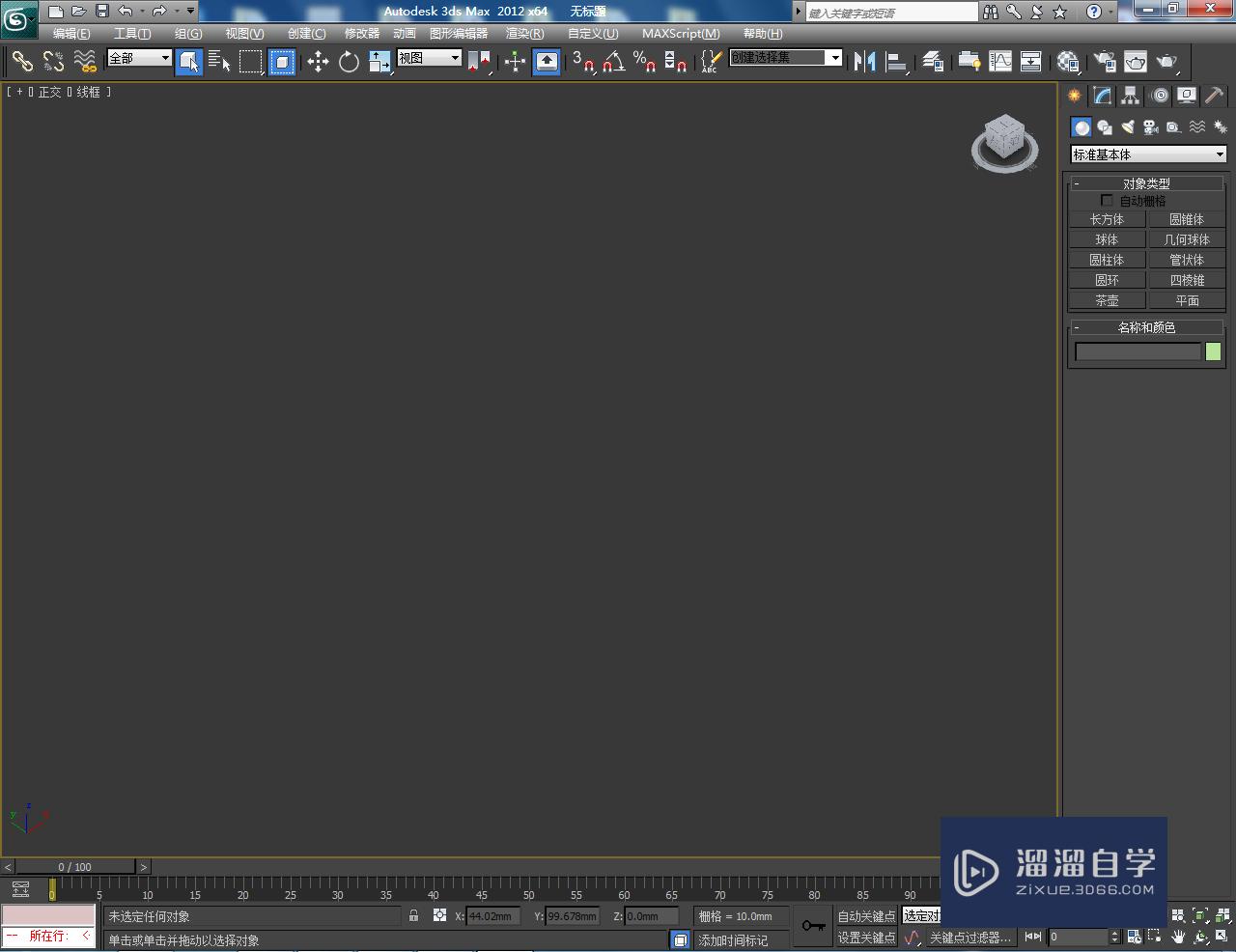
Task: Activate the Select and Uniform Scale tool
Action: coord(379,62)
